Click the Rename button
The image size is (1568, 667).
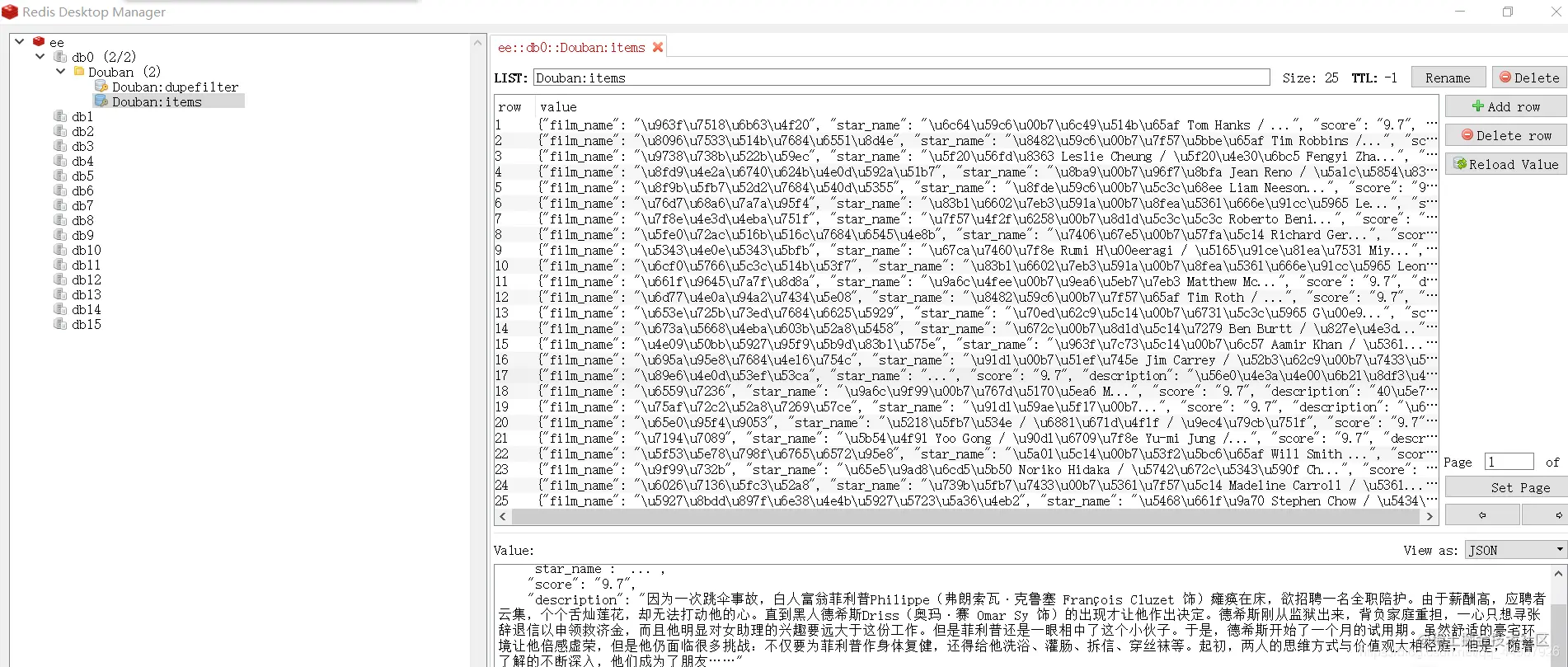click(1448, 78)
